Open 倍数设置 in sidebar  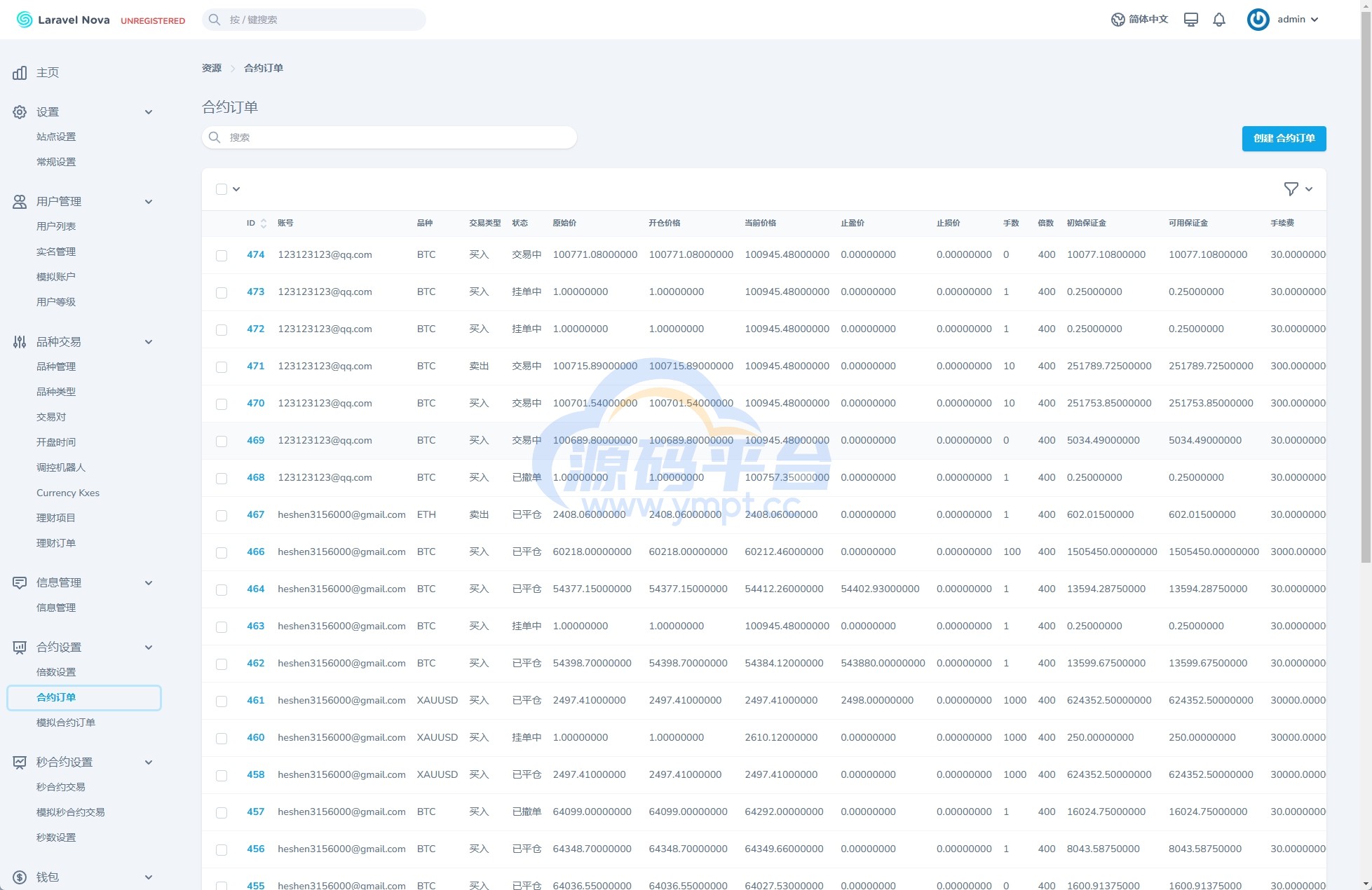(x=56, y=673)
